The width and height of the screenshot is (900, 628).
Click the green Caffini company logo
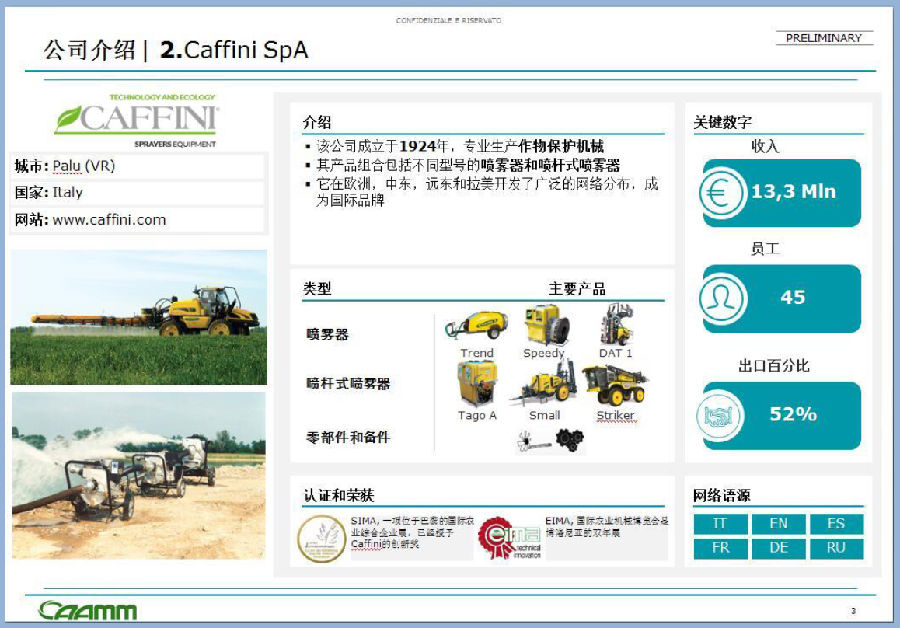[137, 119]
